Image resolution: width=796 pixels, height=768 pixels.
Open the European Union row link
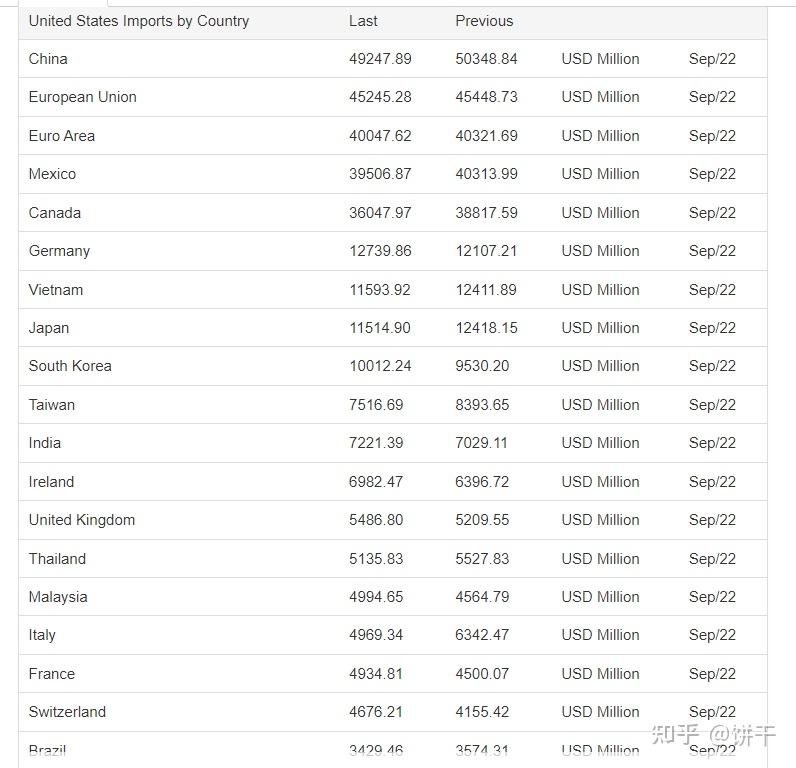[83, 97]
